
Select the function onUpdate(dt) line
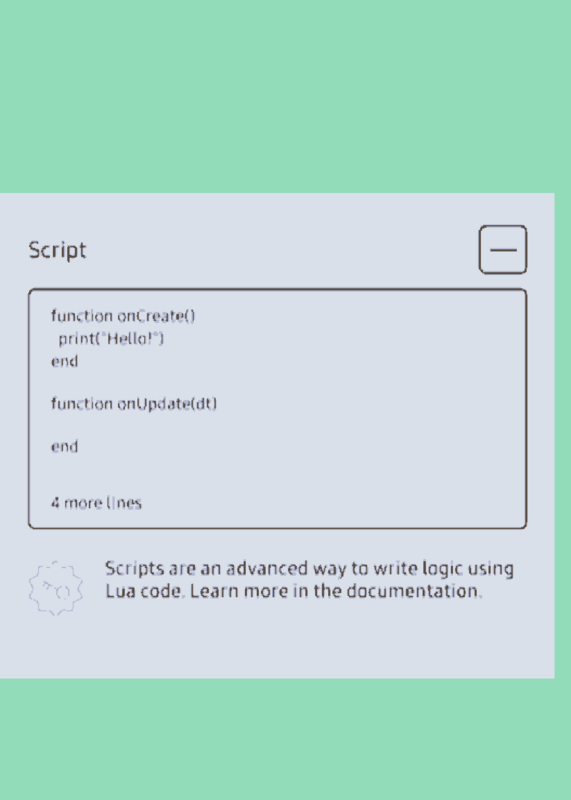click(134, 404)
